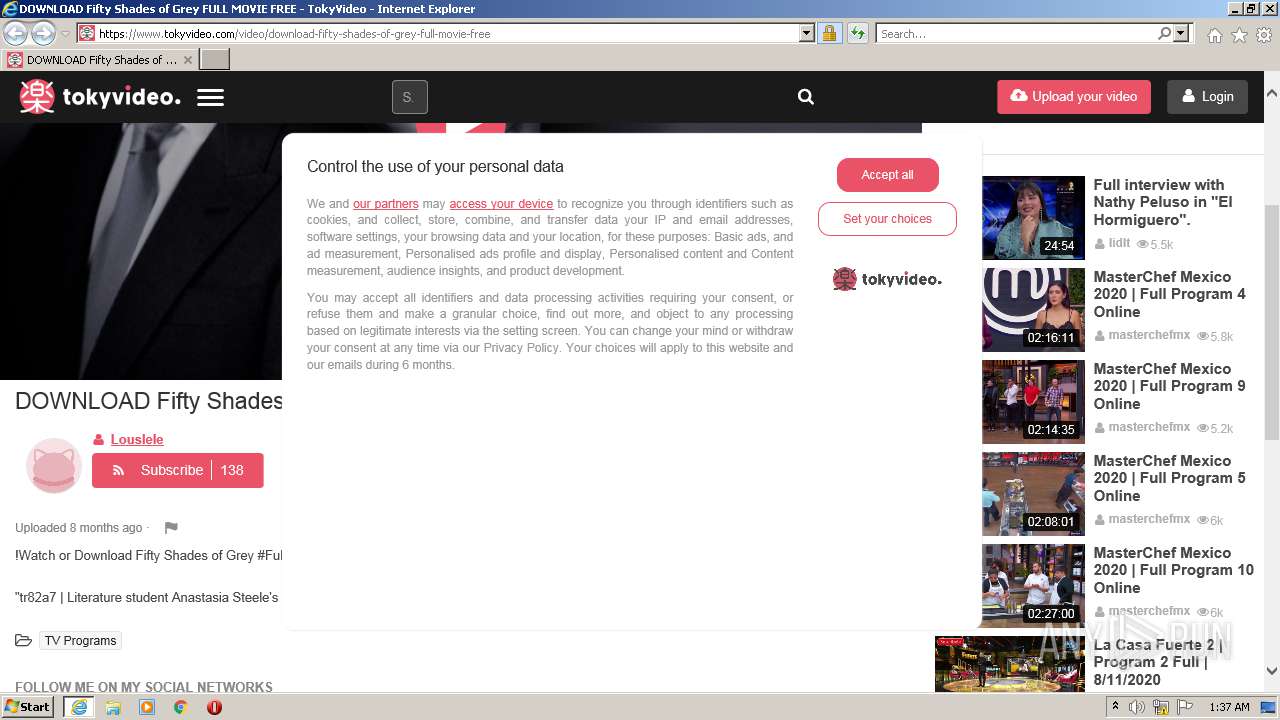Click the video title 'DOWNLOAD Fifty Shades'
1280x720 pixels.
[149, 401]
